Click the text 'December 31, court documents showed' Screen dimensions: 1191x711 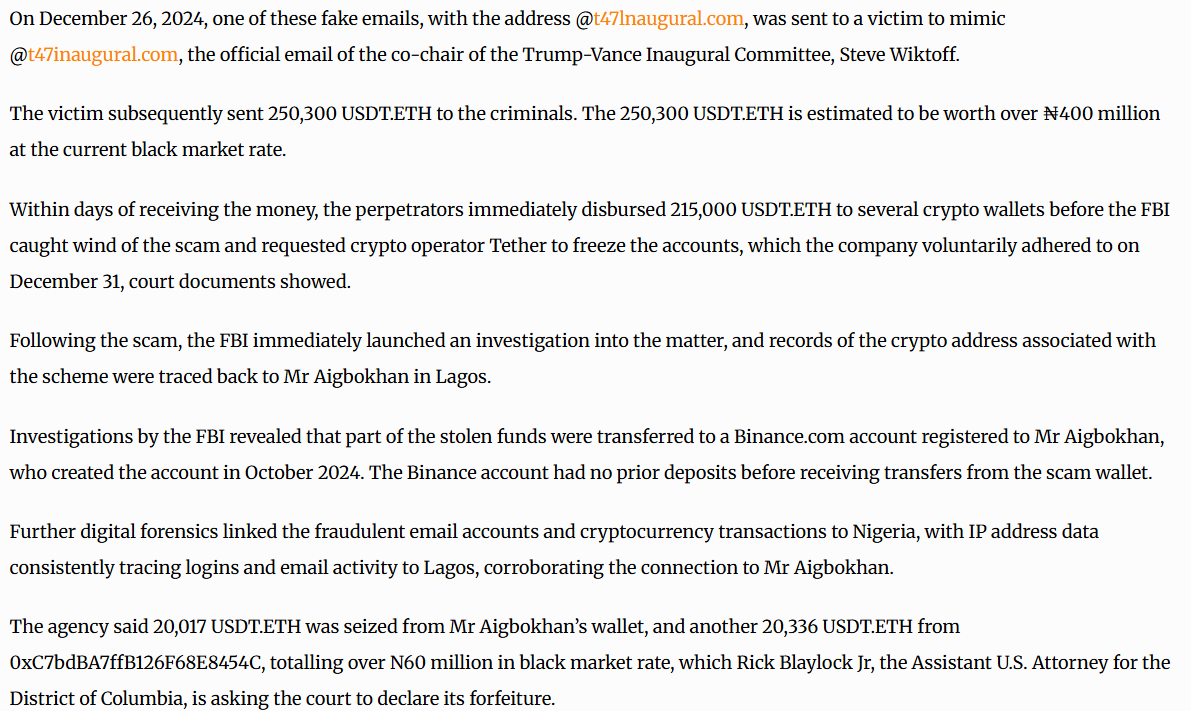180,282
